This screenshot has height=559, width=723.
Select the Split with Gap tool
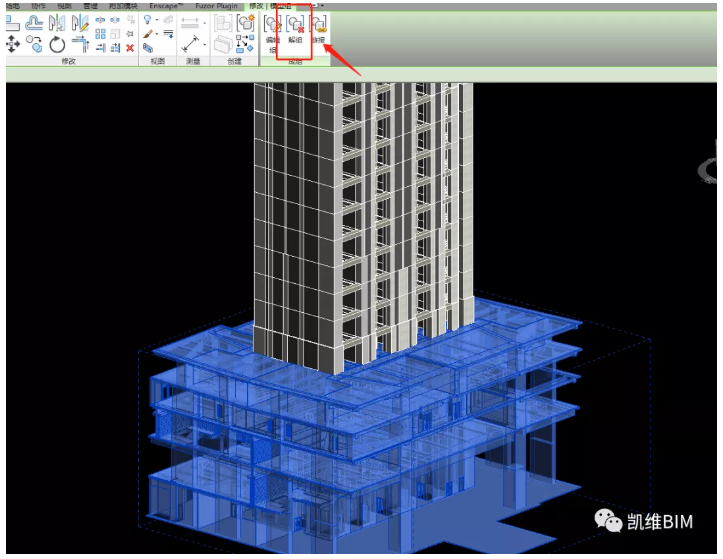(x=115, y=20)
